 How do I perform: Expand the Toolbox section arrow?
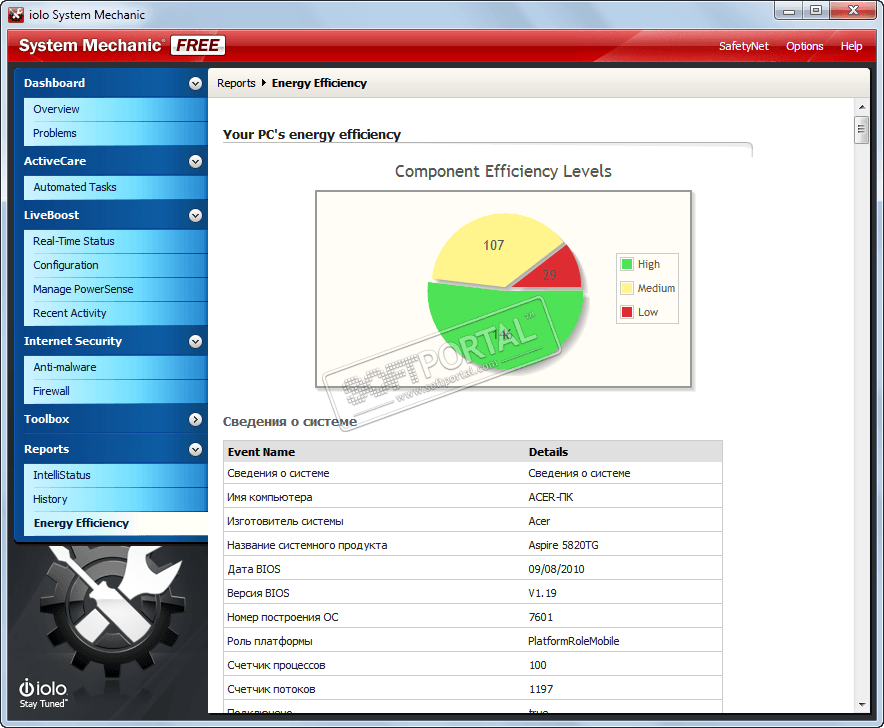pos(195,419)
